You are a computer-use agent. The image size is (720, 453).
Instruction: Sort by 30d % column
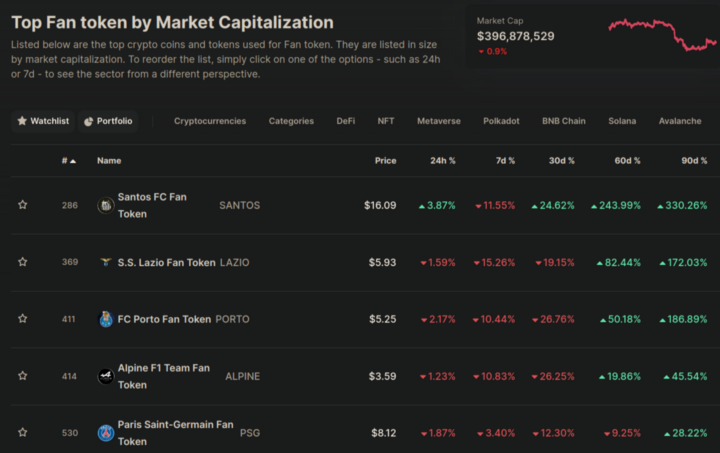pos(562,161)
